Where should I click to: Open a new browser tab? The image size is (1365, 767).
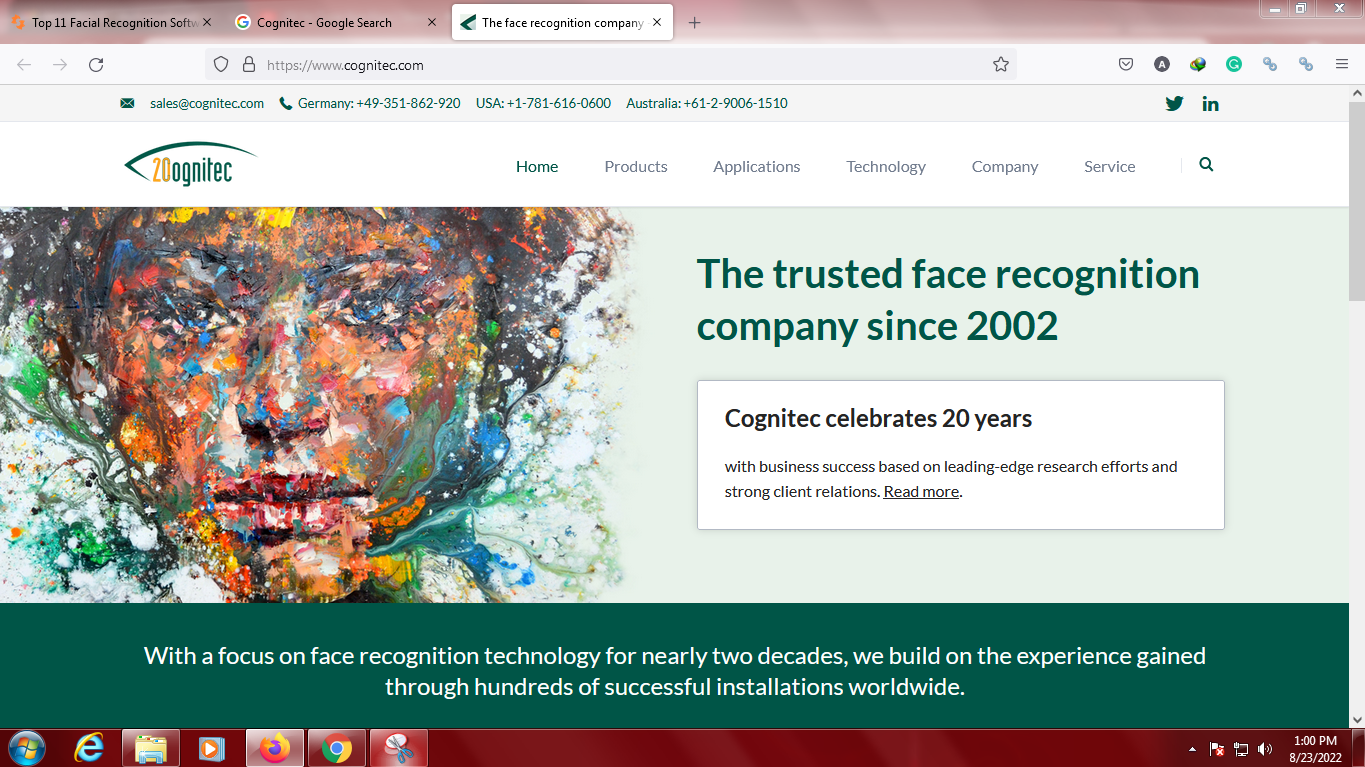click(695, 23)
